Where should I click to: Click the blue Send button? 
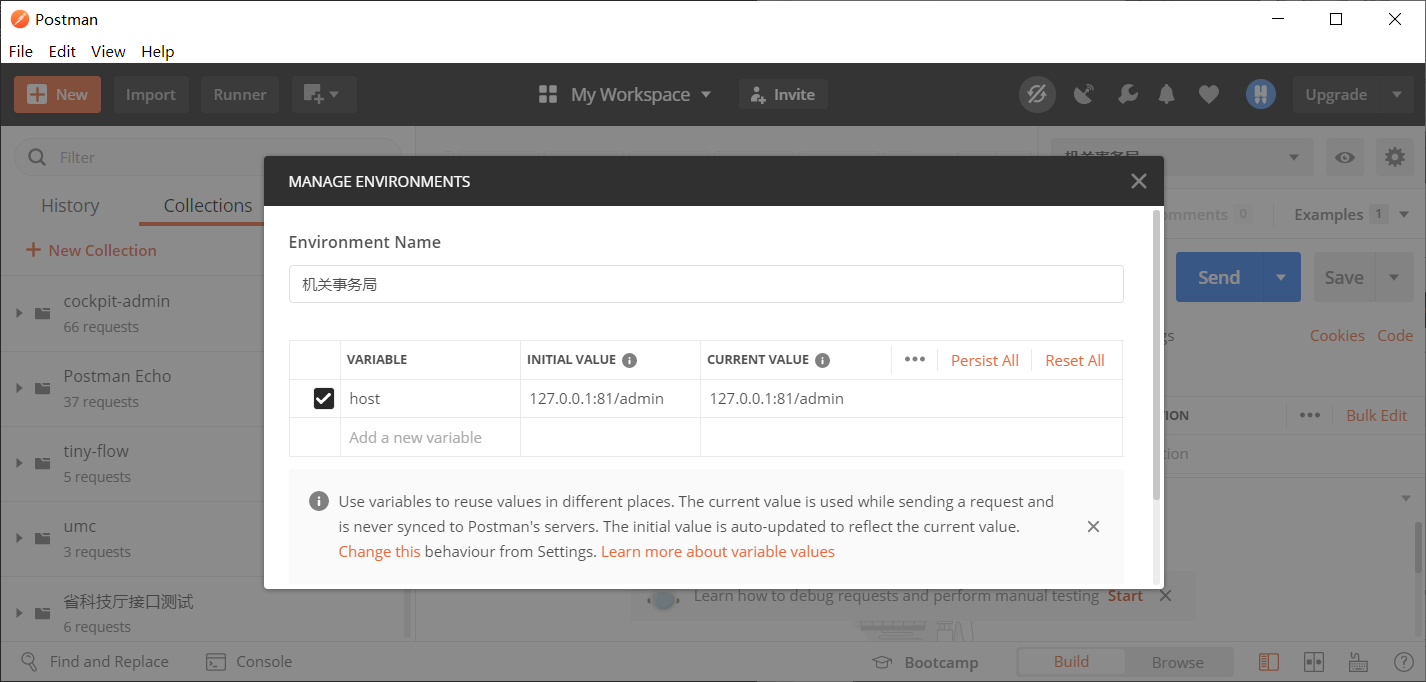point(1219,277)
